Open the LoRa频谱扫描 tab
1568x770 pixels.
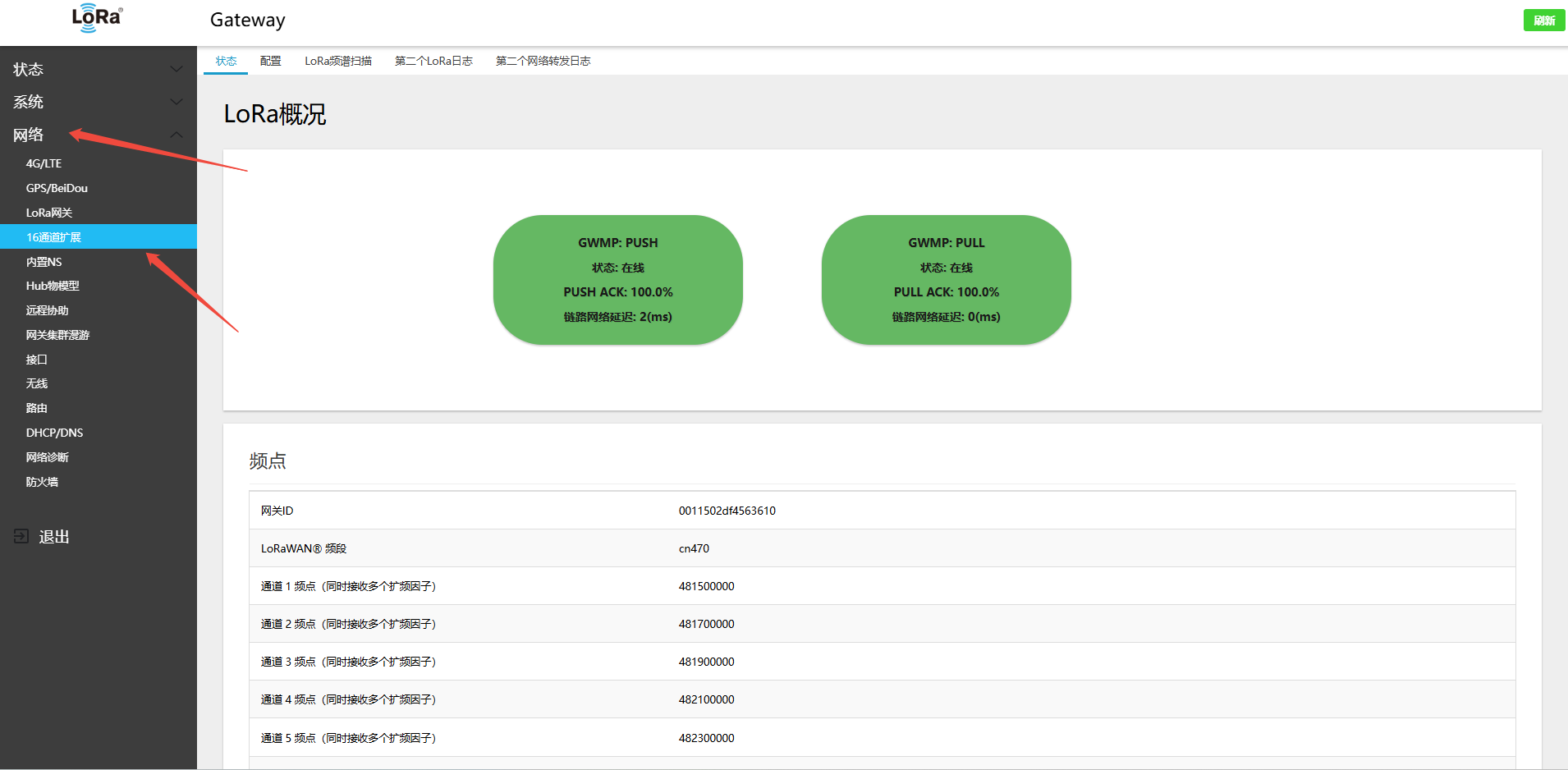click(x=338, y=61)
